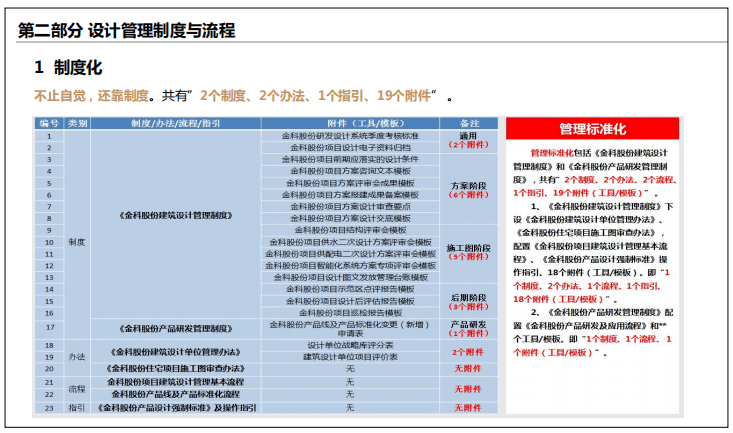Screen dimensions: 733x433
Task: Click the 制度 category cell
Action: [77, 242]
